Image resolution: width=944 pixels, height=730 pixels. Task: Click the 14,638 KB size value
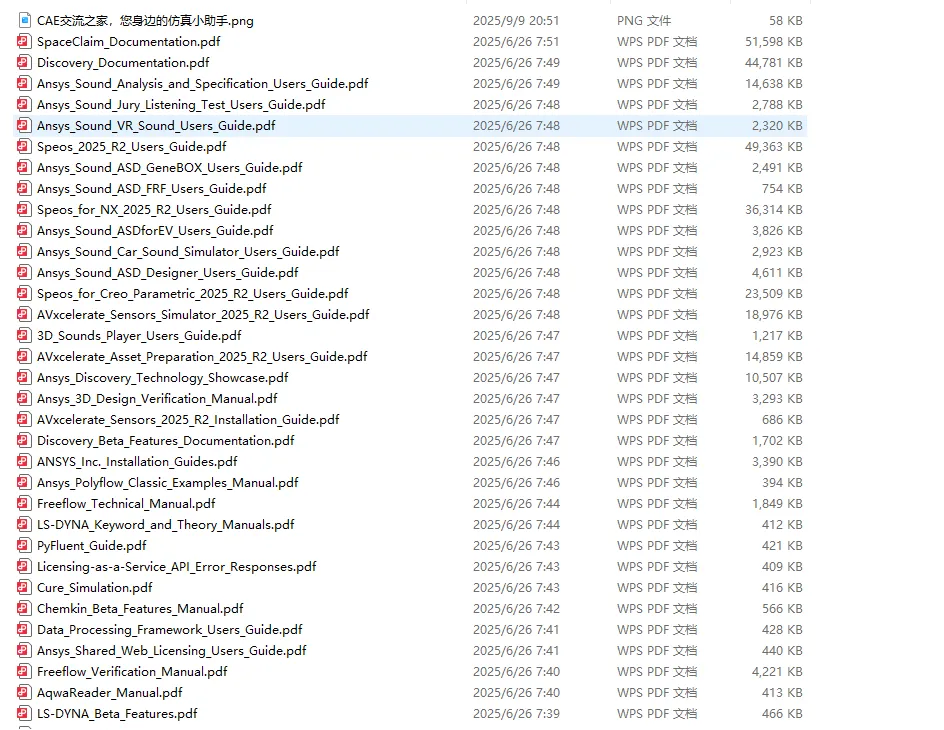[774, 84]
